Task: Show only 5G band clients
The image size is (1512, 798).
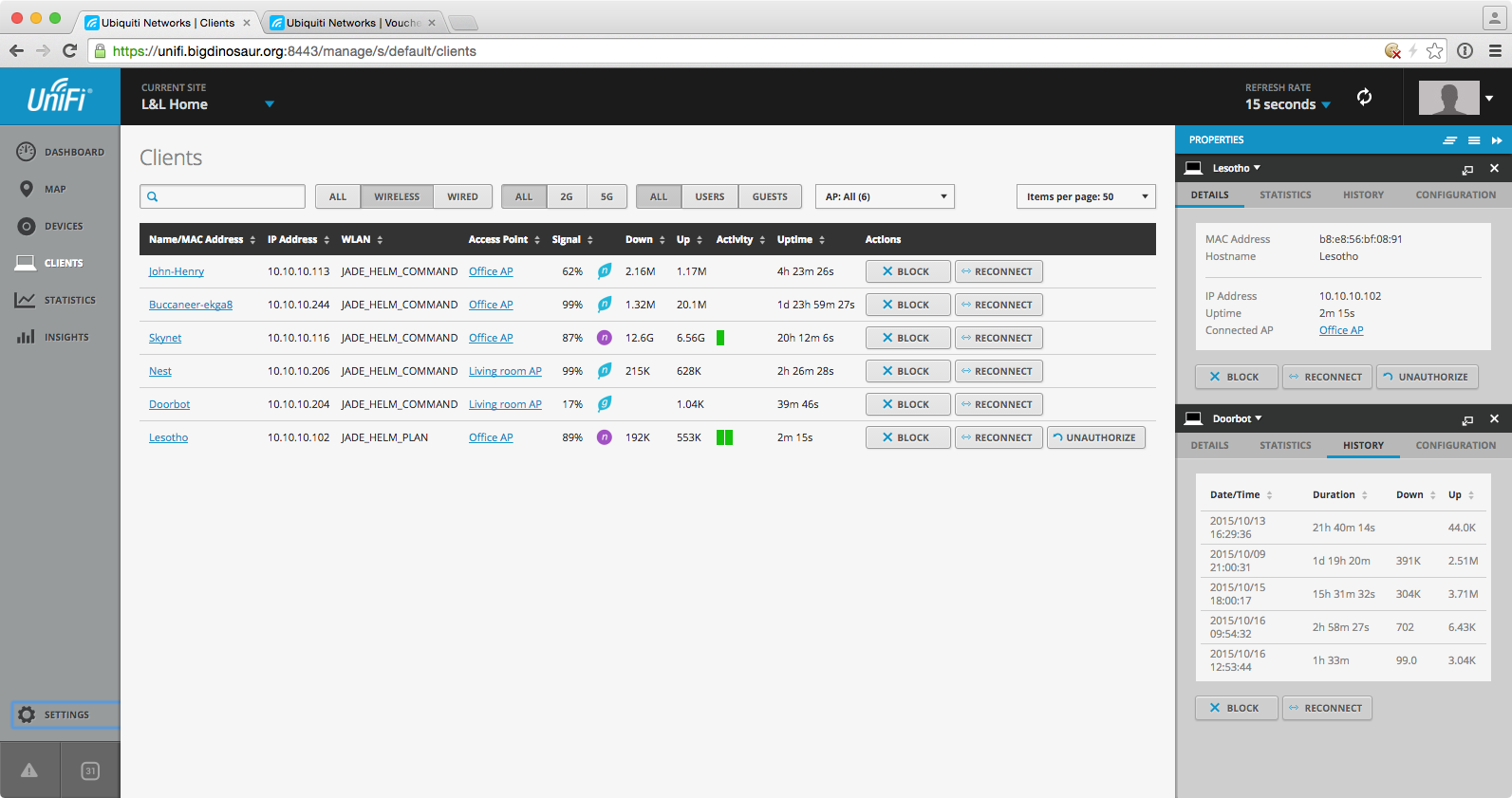Action: point(607,196)
